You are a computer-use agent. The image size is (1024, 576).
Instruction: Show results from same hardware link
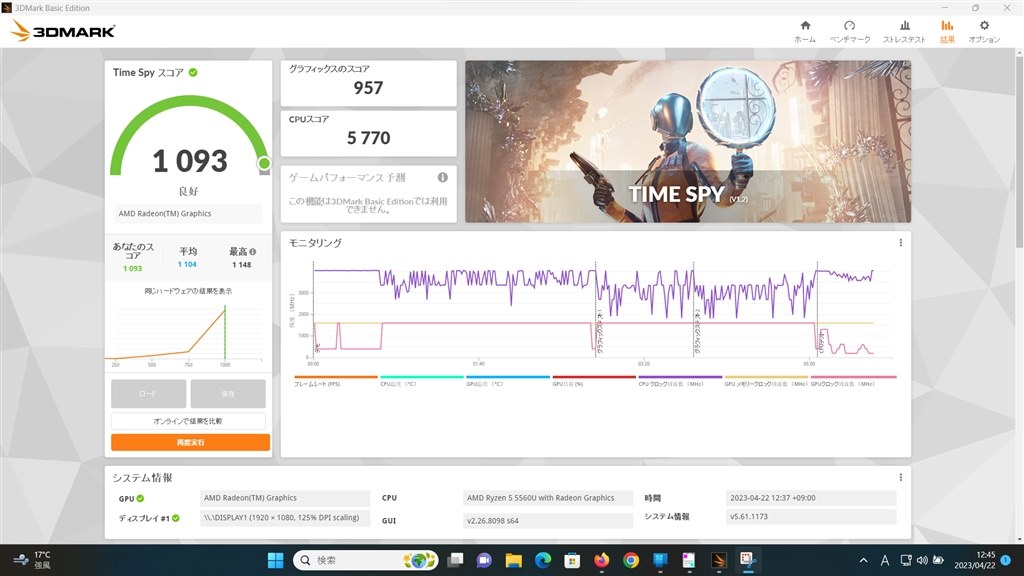click(x=188, y=291)
